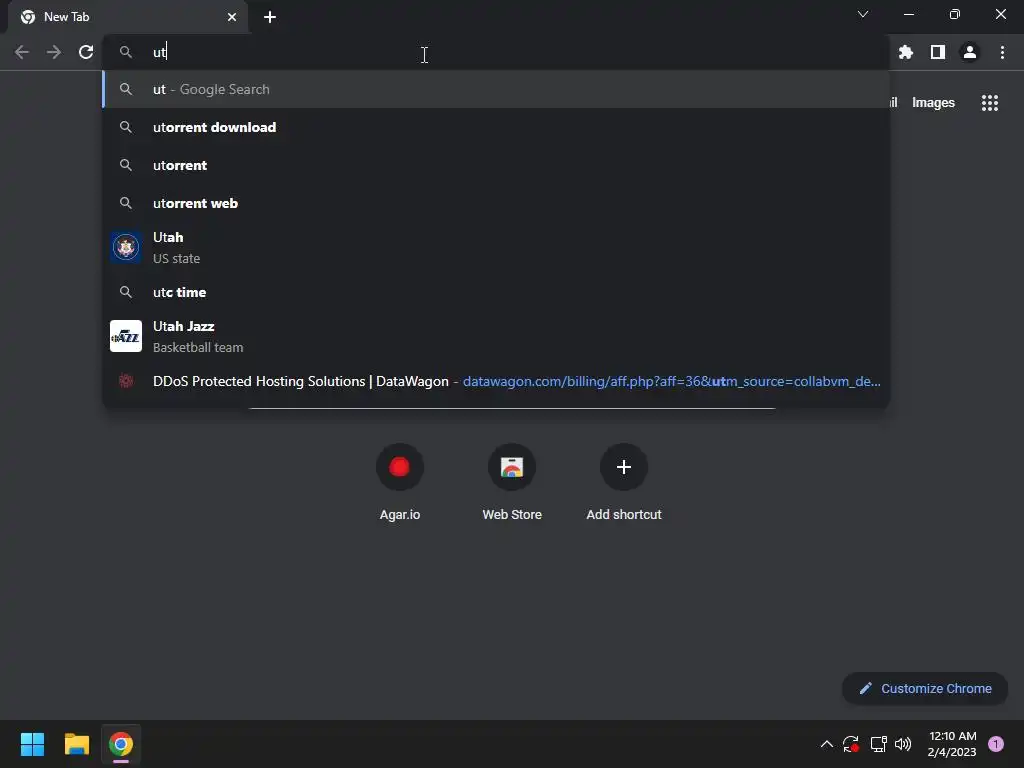Click the DataWagon favicon
The image size is (1024, 768).
[126, 381]
